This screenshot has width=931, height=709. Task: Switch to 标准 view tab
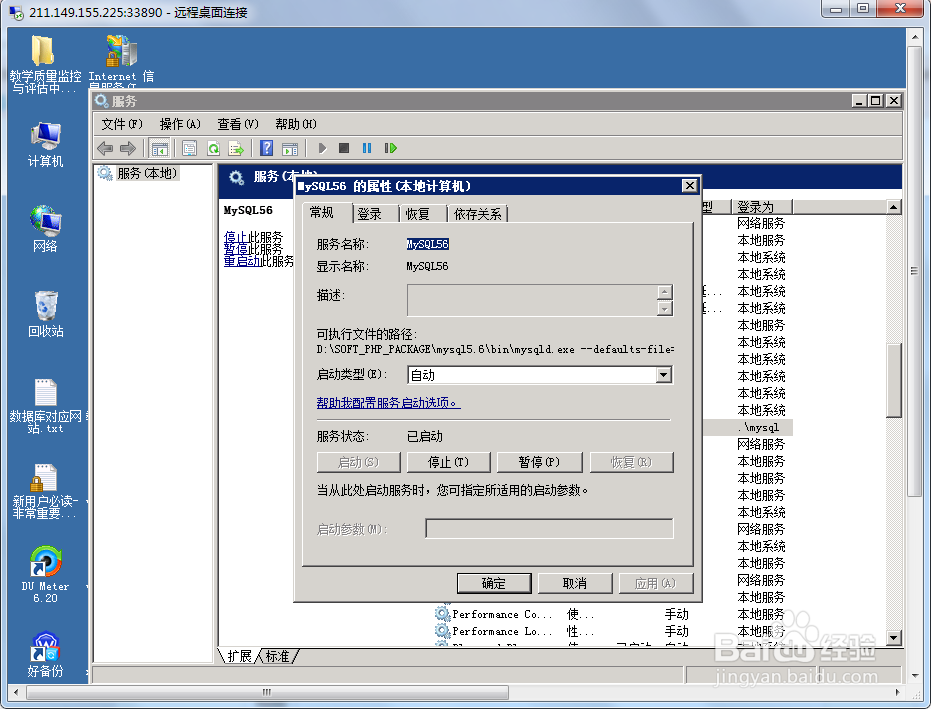(277, 656)
